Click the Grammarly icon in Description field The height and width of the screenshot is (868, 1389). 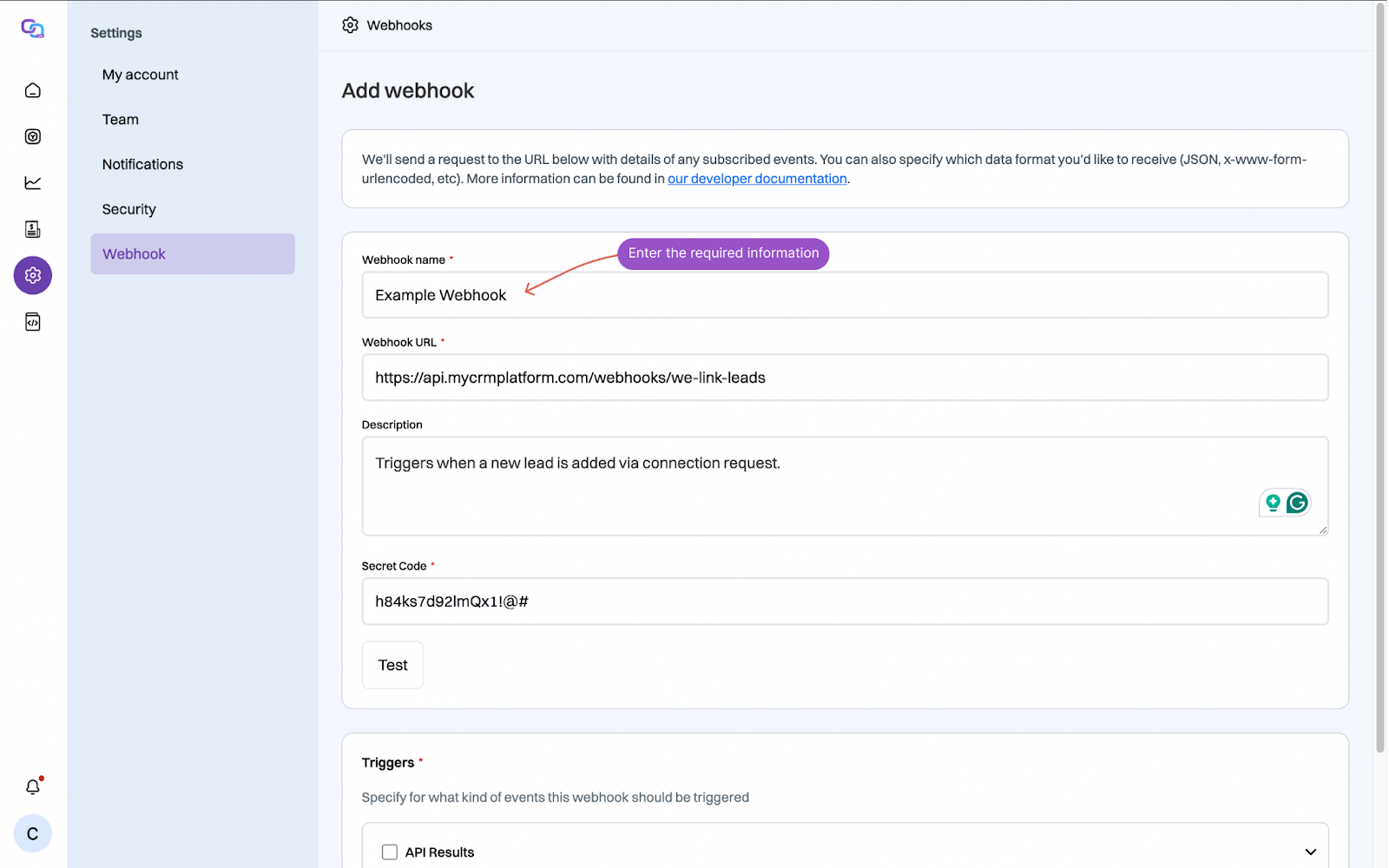[x=1297, y=503]
